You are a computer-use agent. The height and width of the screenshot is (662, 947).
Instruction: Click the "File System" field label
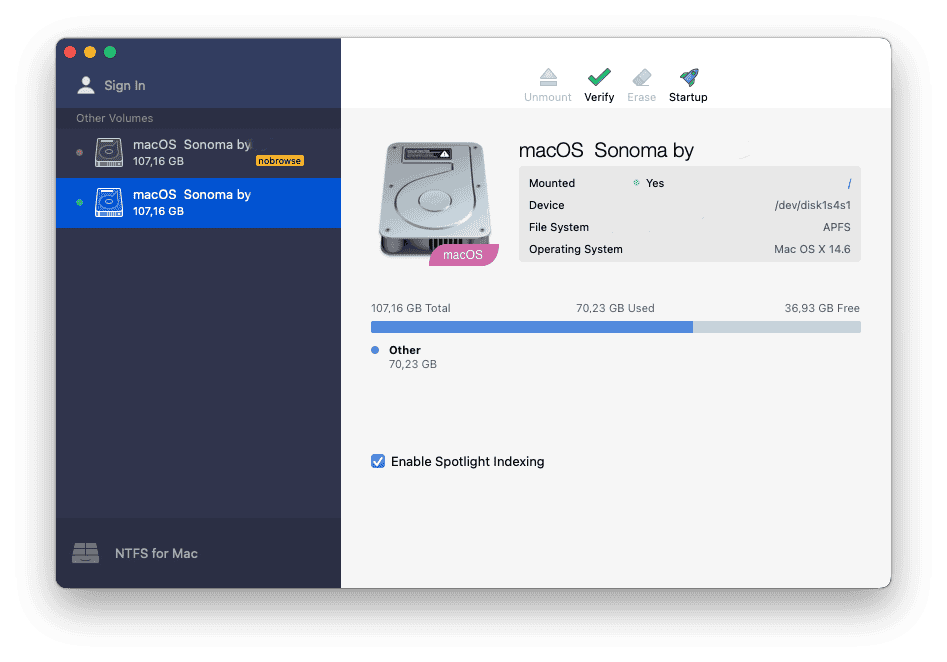click(559, 227)
